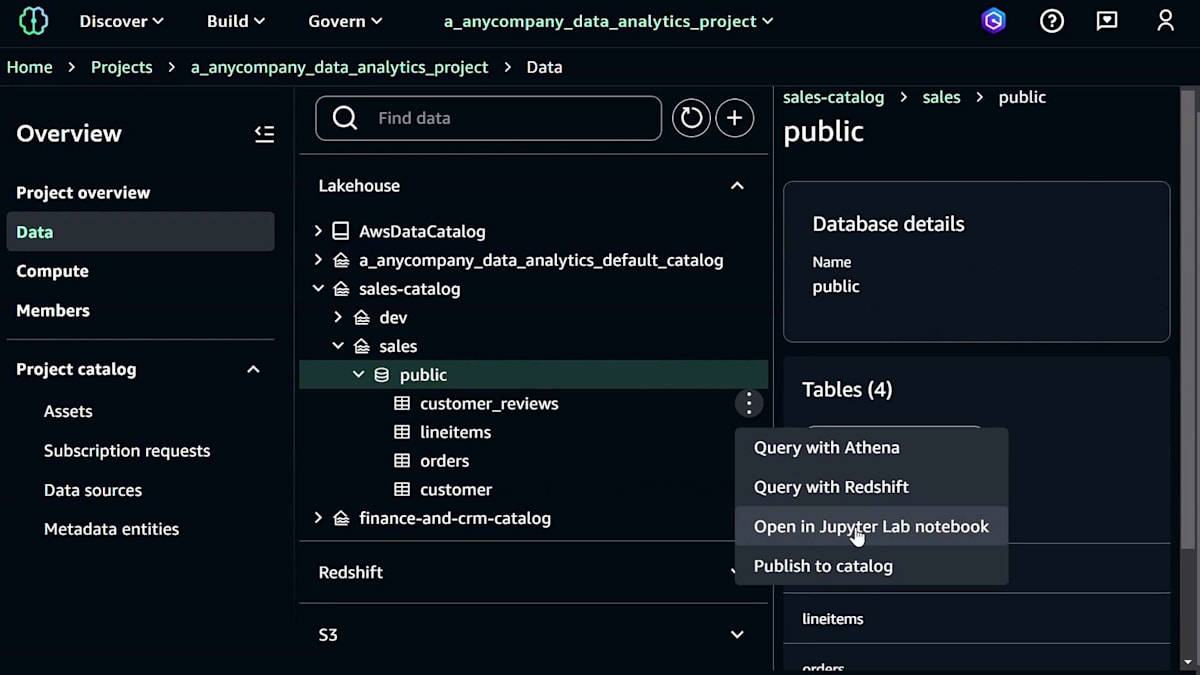Open the Govern dropdown menu
The height and width of the screenshot is (675, 1200).
[345, 21]
